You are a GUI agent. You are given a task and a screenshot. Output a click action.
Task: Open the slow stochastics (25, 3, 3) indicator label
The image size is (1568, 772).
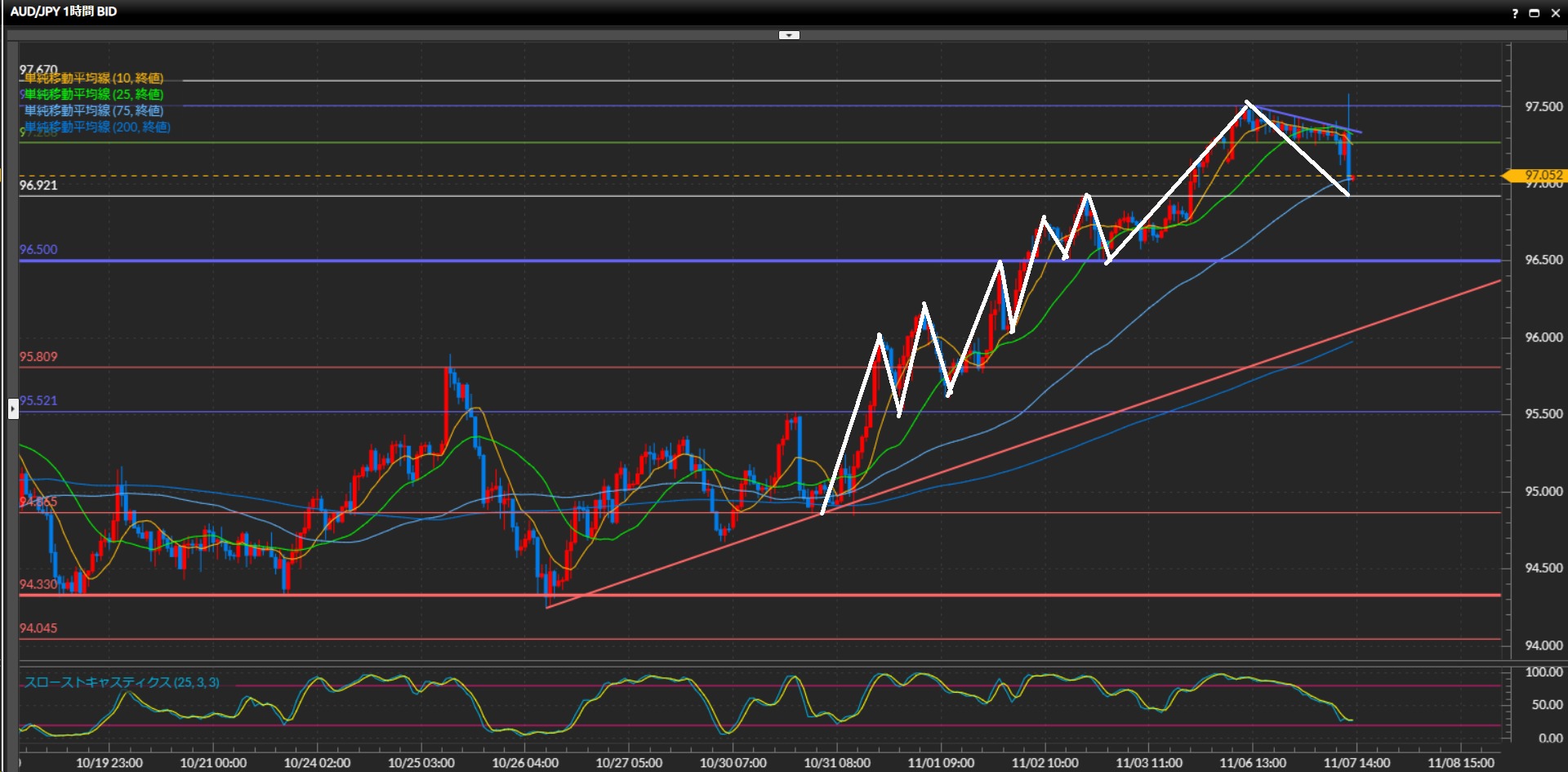click(122, 682)
